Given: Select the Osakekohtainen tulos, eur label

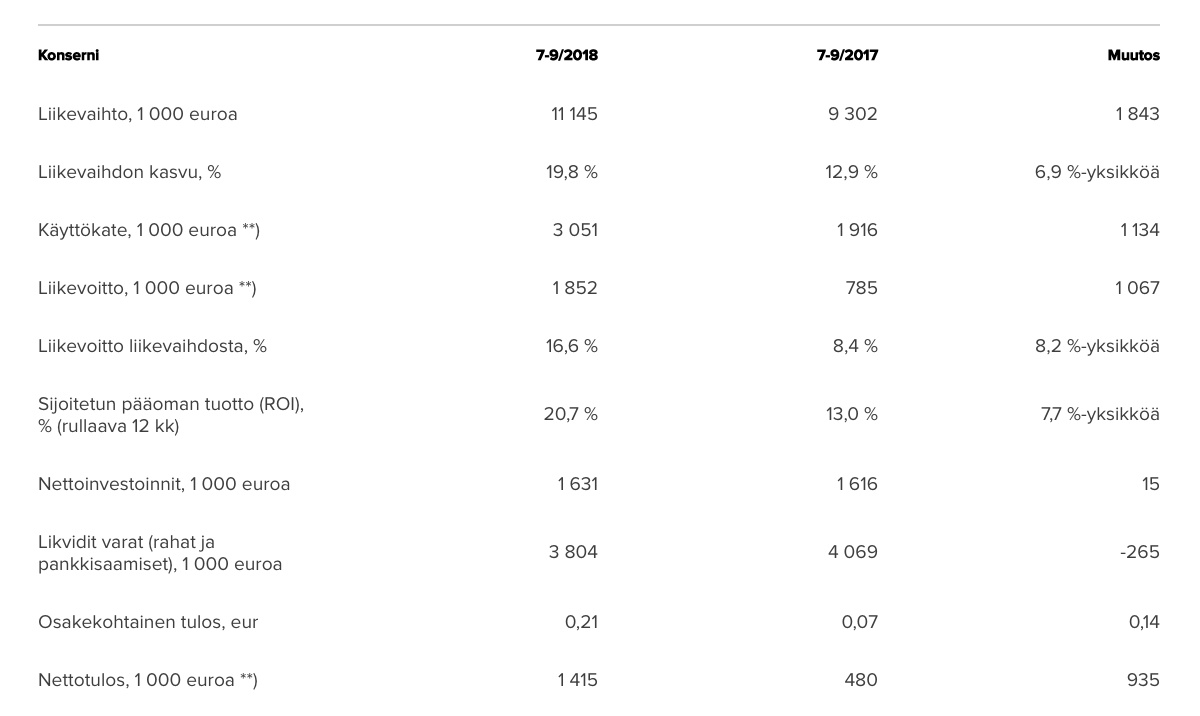Looking at the screenshot, I should pyautogui.click(x=148, y=622).
